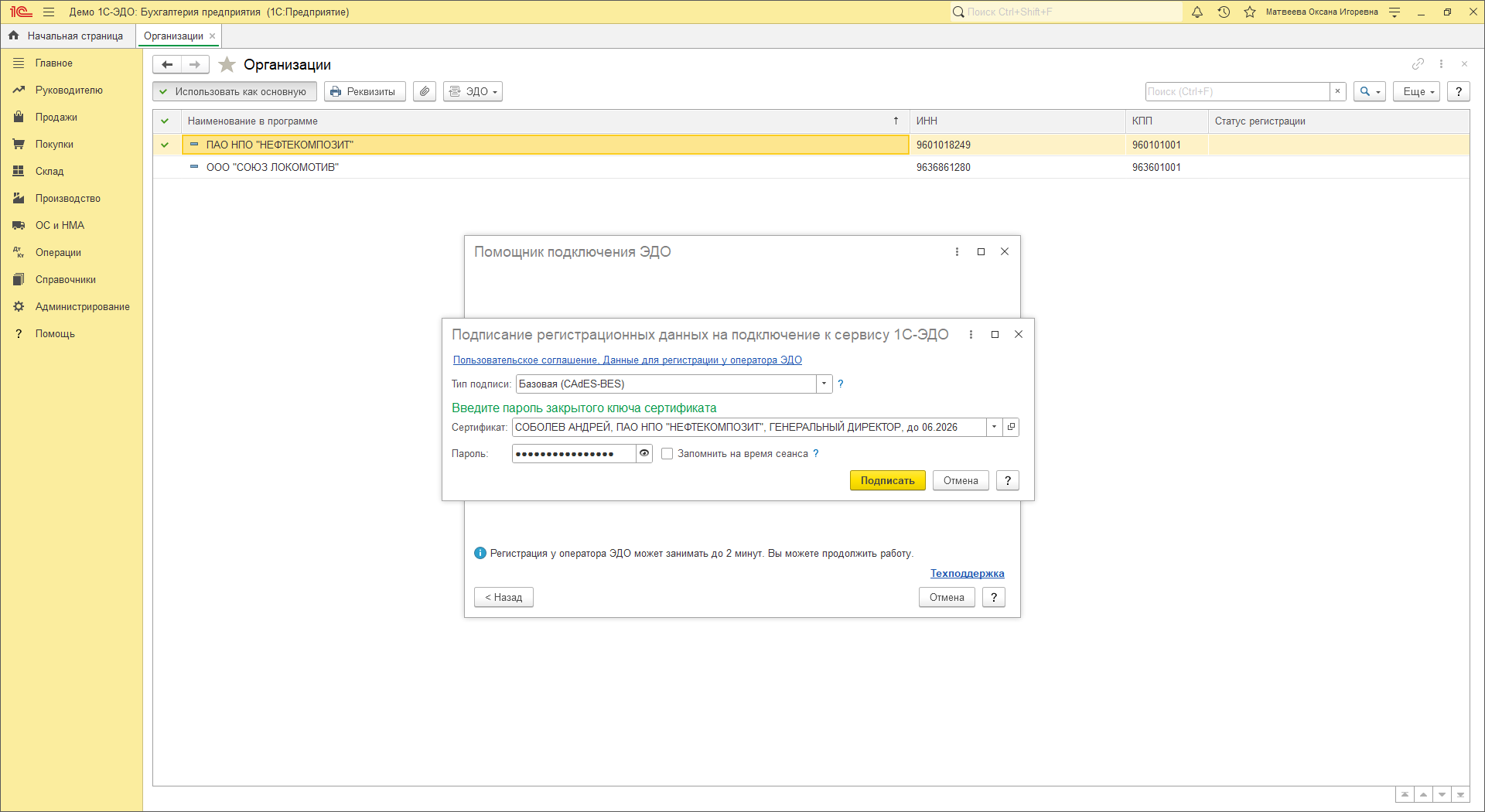Viewport: 1485px width, 812px height.
Task: Enable remember password for session checkbox
Action: [667, 454]
